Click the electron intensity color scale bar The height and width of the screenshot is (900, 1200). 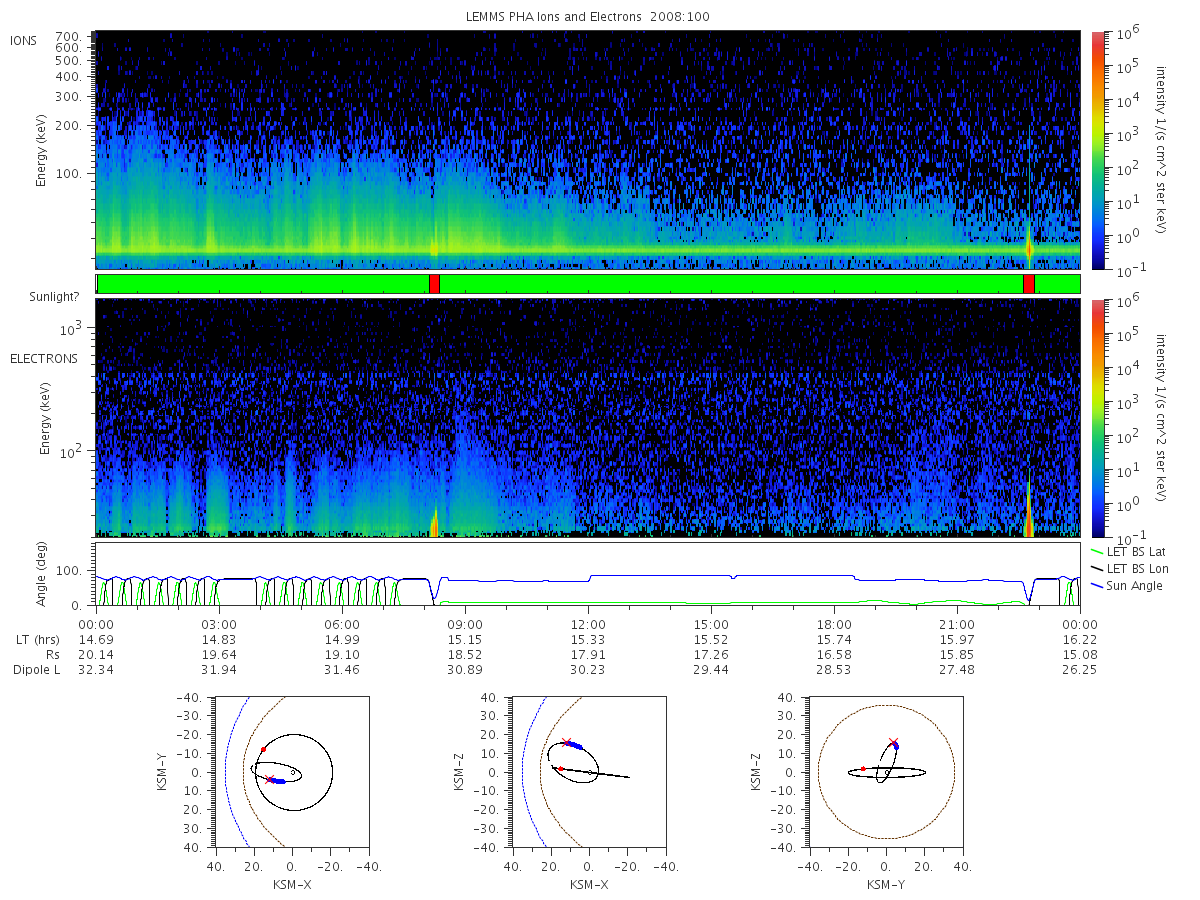[1097, 418]
